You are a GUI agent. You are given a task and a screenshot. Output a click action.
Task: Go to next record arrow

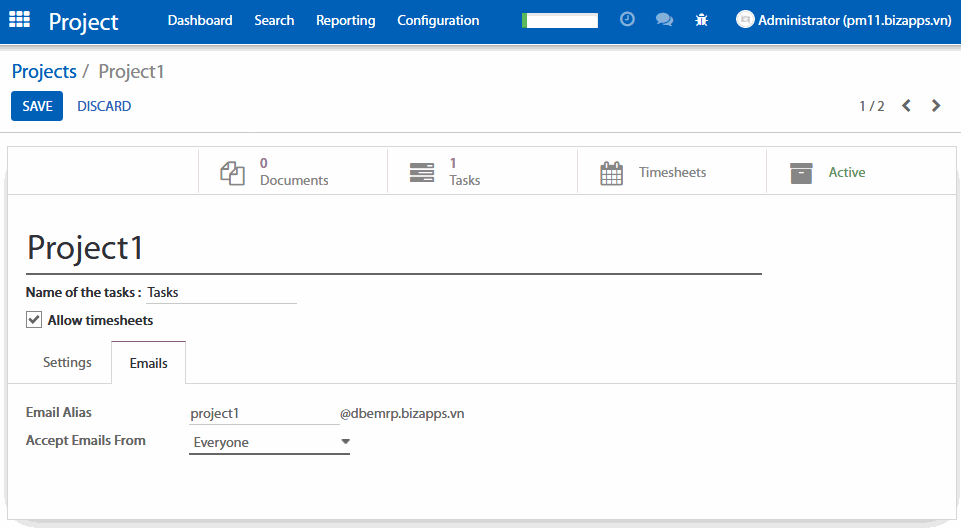pos(936,106)
